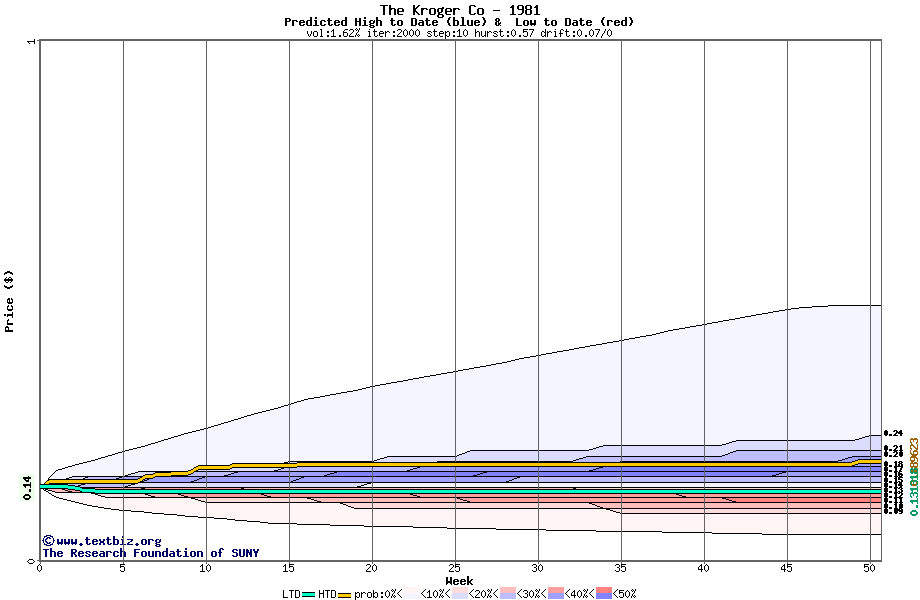Click the copyright symbol before www.textbiz.org
Image resolution: width=920 pixels, height=600 pixels.
(49, 541)
